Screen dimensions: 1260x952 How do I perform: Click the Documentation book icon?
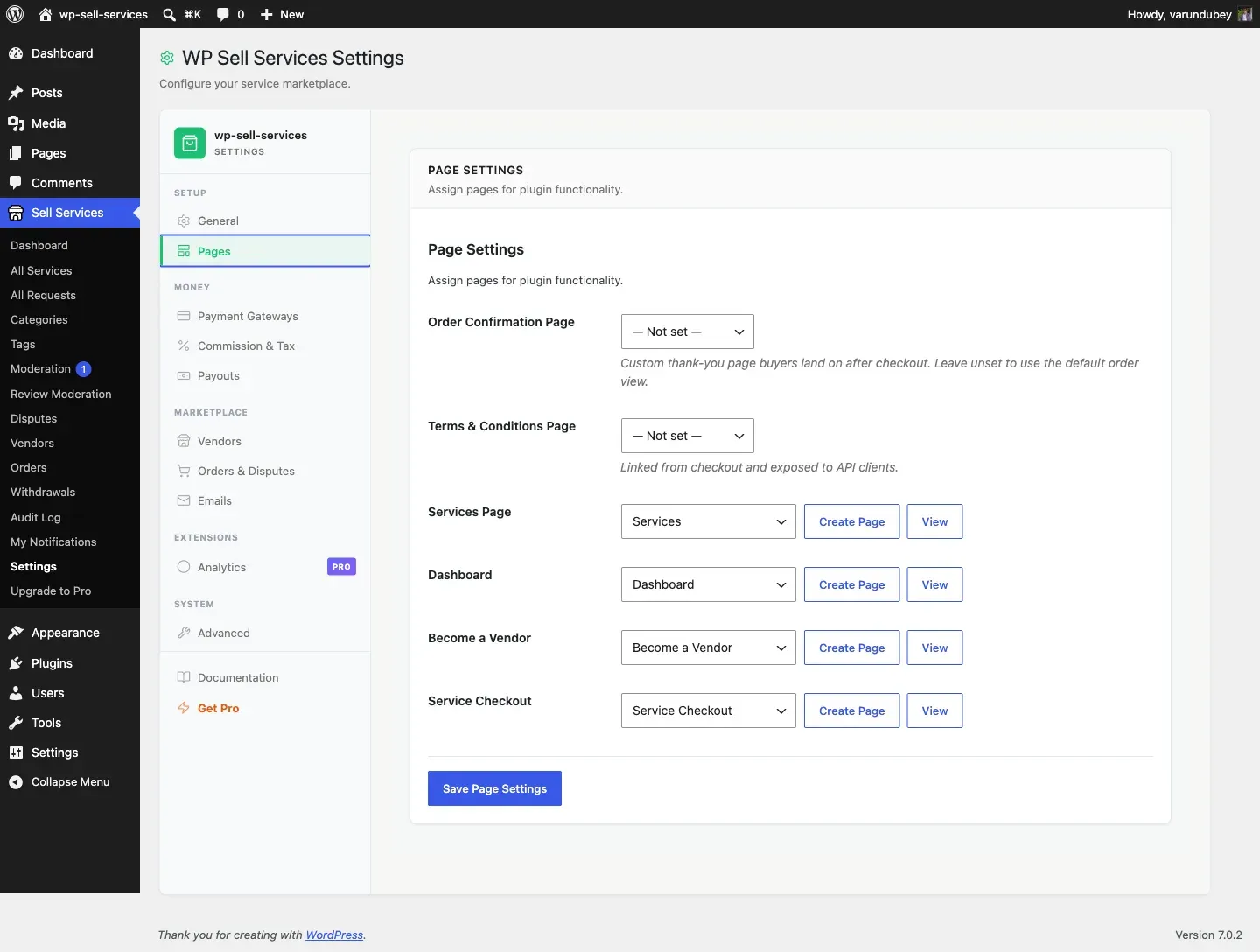(184, 677)
